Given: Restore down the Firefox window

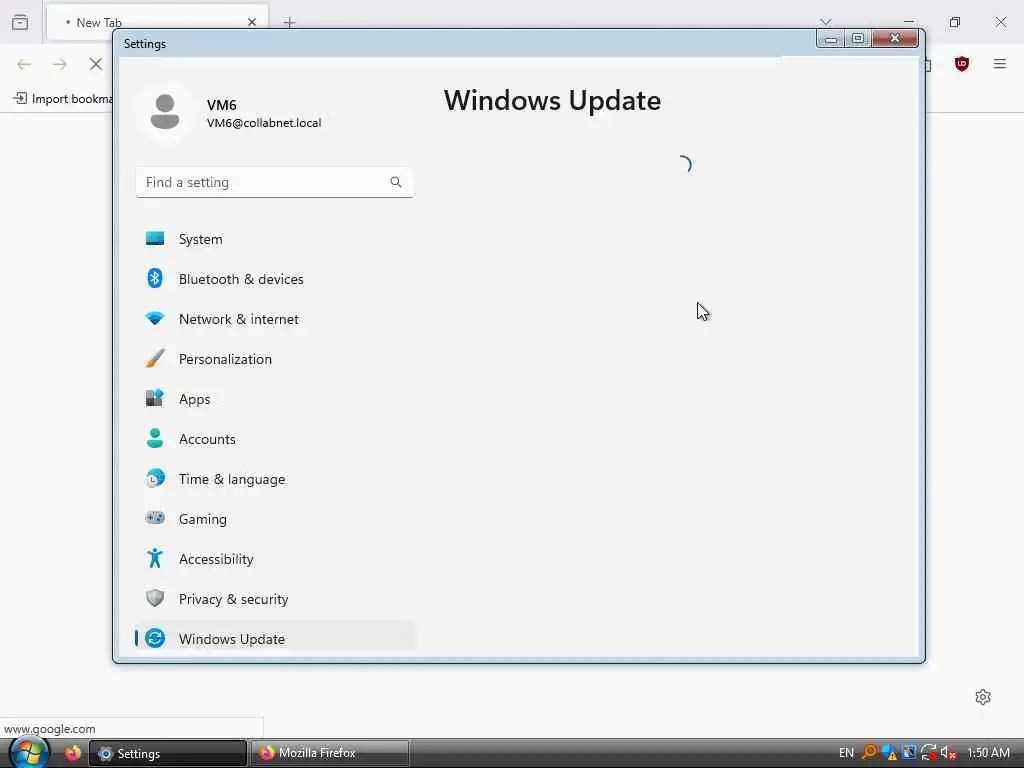Looking at the screenshot, I should tap(955, 22).
